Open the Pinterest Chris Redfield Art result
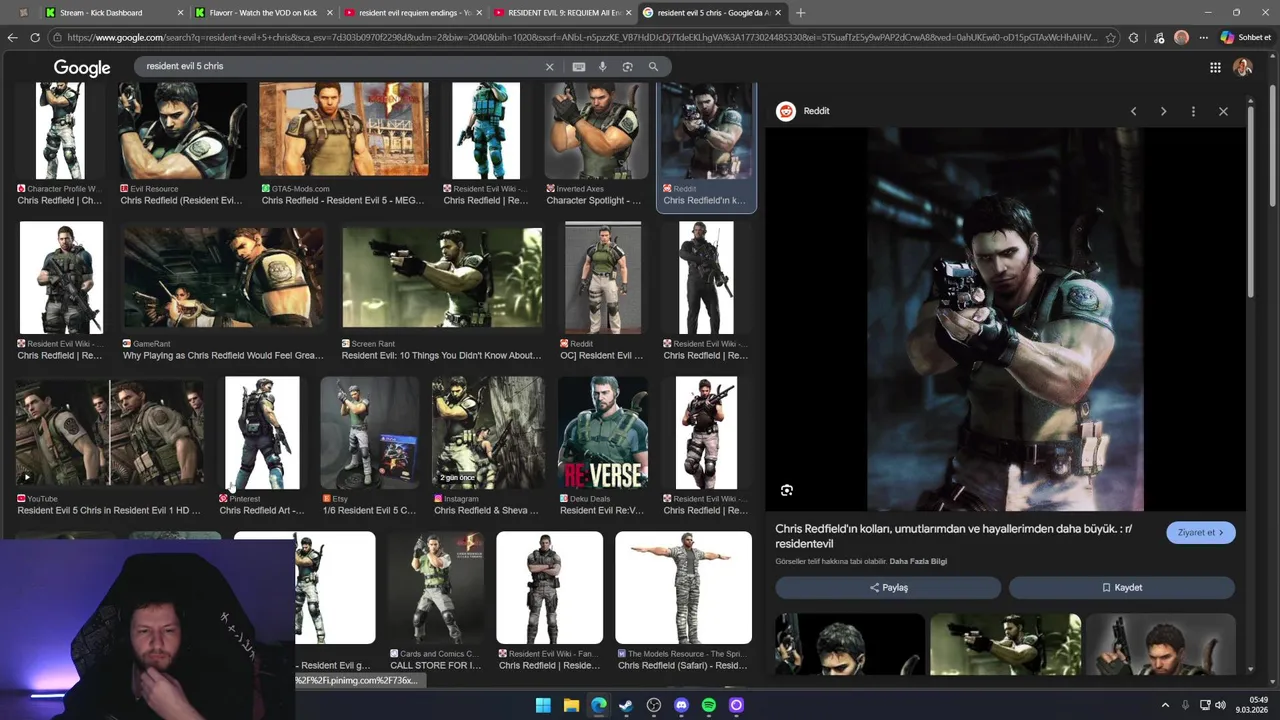The image size is (1280, 720). (262, 446)
